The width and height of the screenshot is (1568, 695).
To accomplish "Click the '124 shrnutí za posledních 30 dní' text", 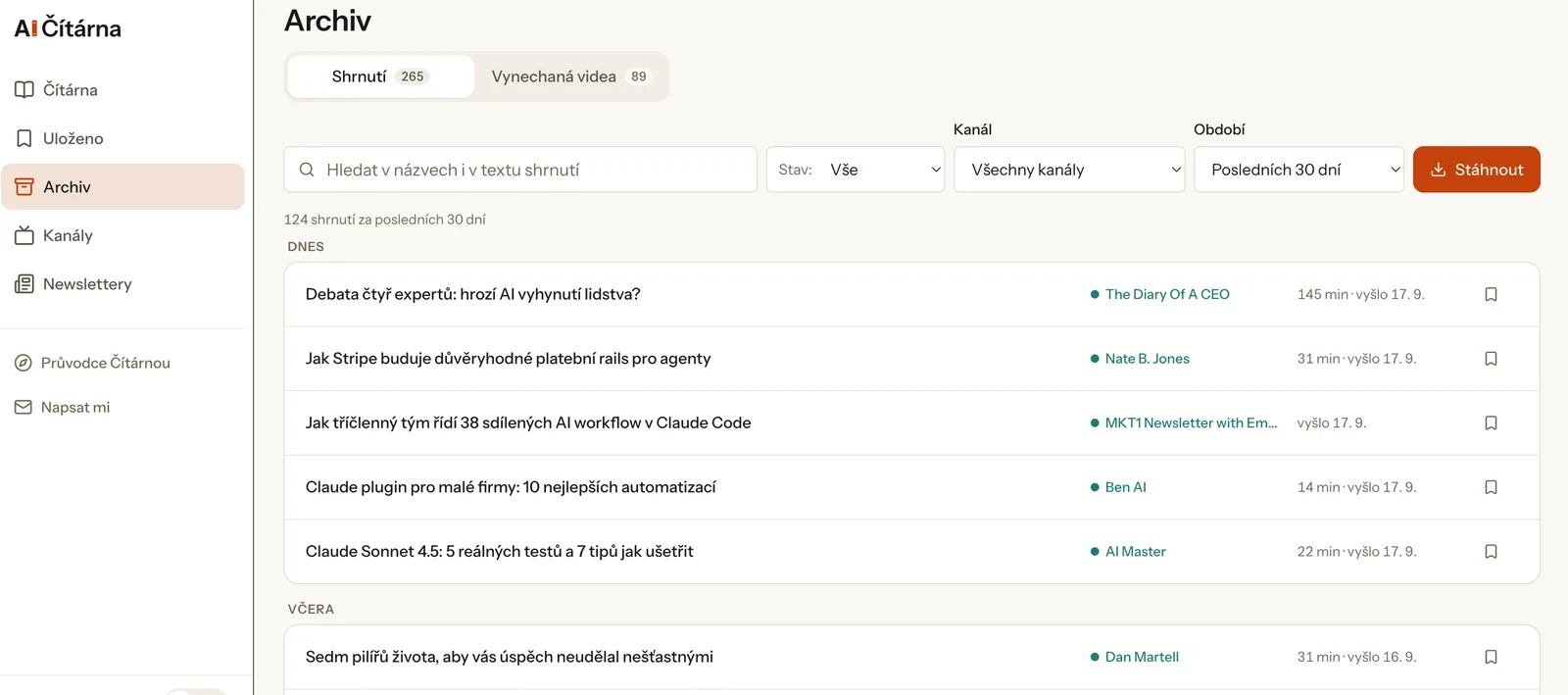I will click(385, 220).
